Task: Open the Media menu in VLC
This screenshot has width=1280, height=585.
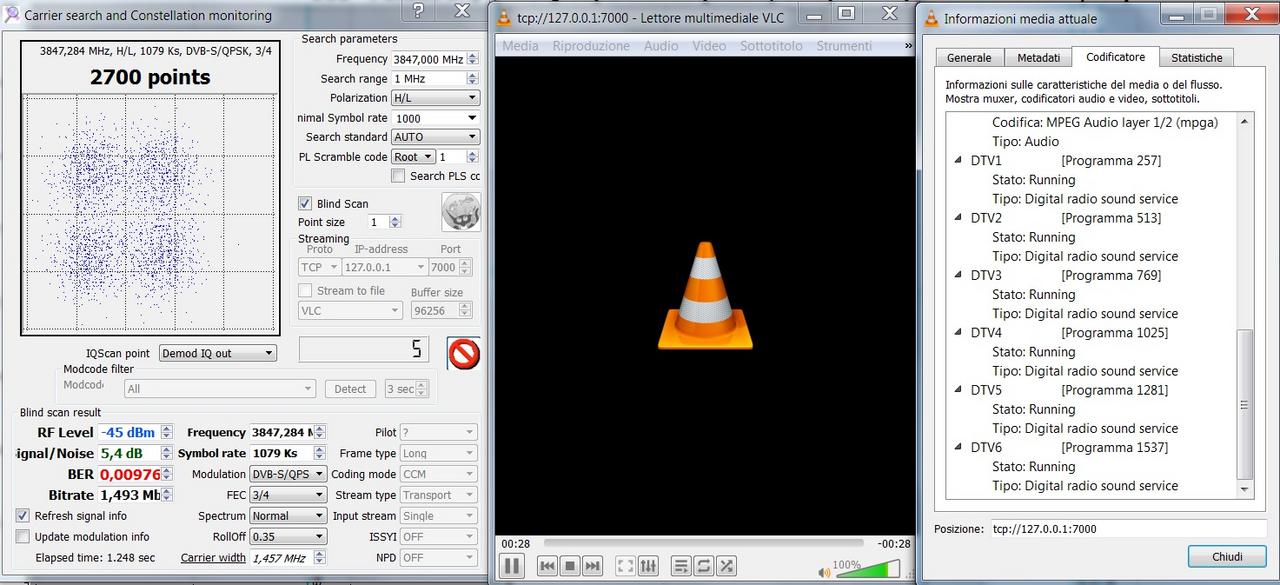Action: [x=520, y=46]
